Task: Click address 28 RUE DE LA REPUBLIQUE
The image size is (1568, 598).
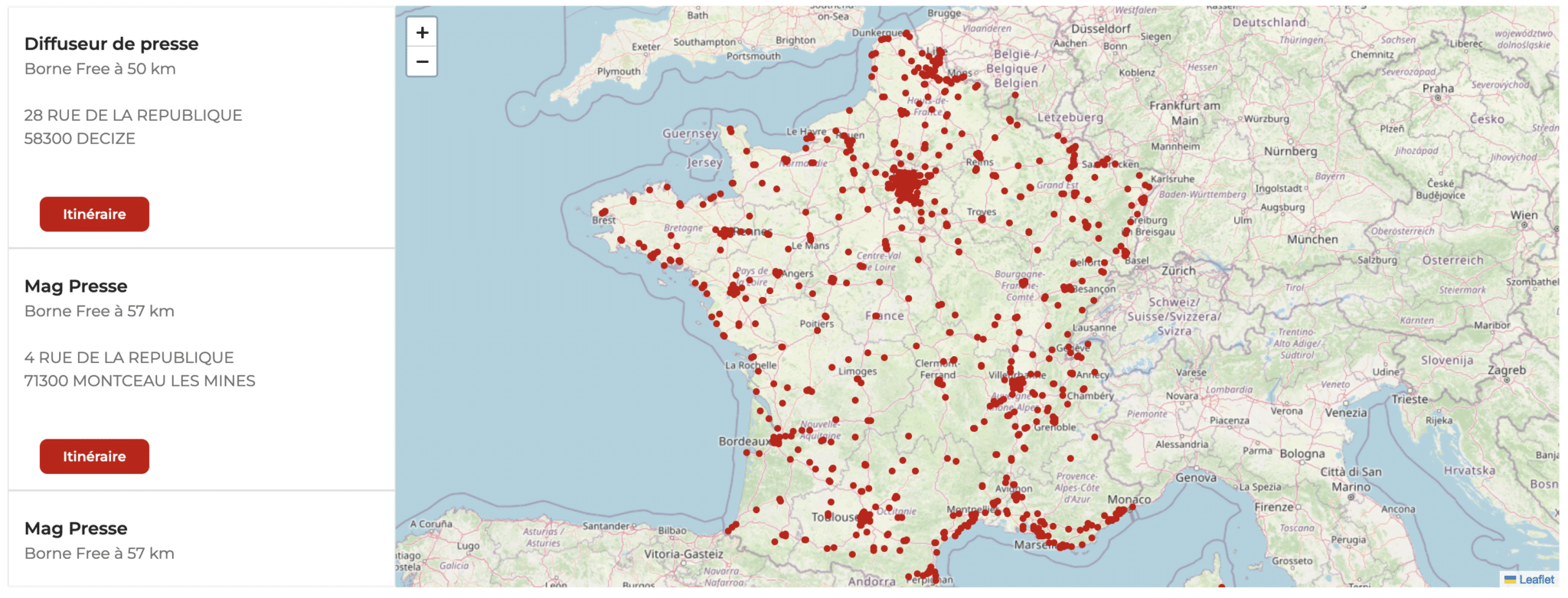Action: [133, 115]
